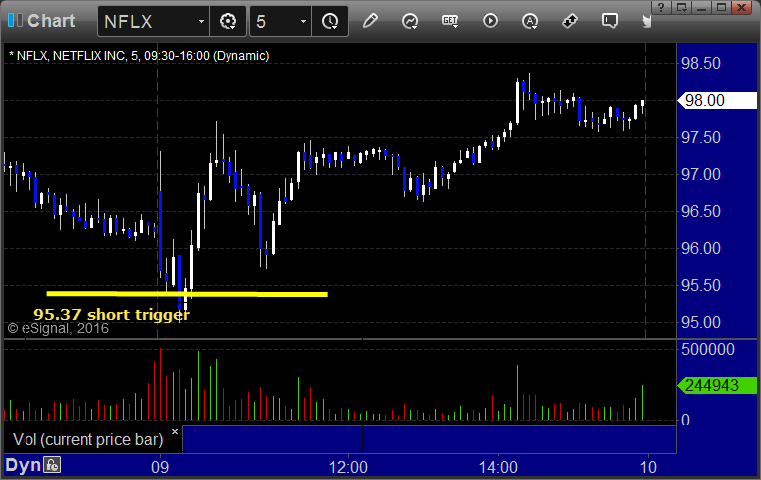
Task: Click the 95.37 short trigger annotation
Action: point(112,314)
